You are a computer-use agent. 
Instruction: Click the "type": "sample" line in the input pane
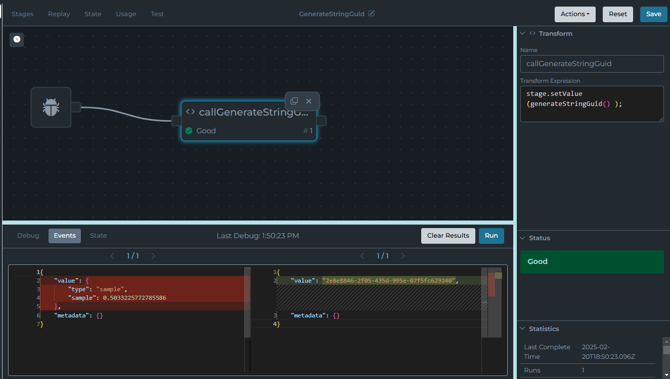click(97, 289)
